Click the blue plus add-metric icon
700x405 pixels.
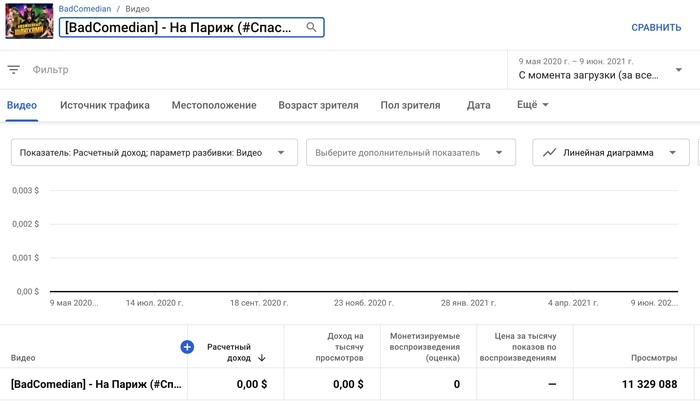click(x=186, y=347)
